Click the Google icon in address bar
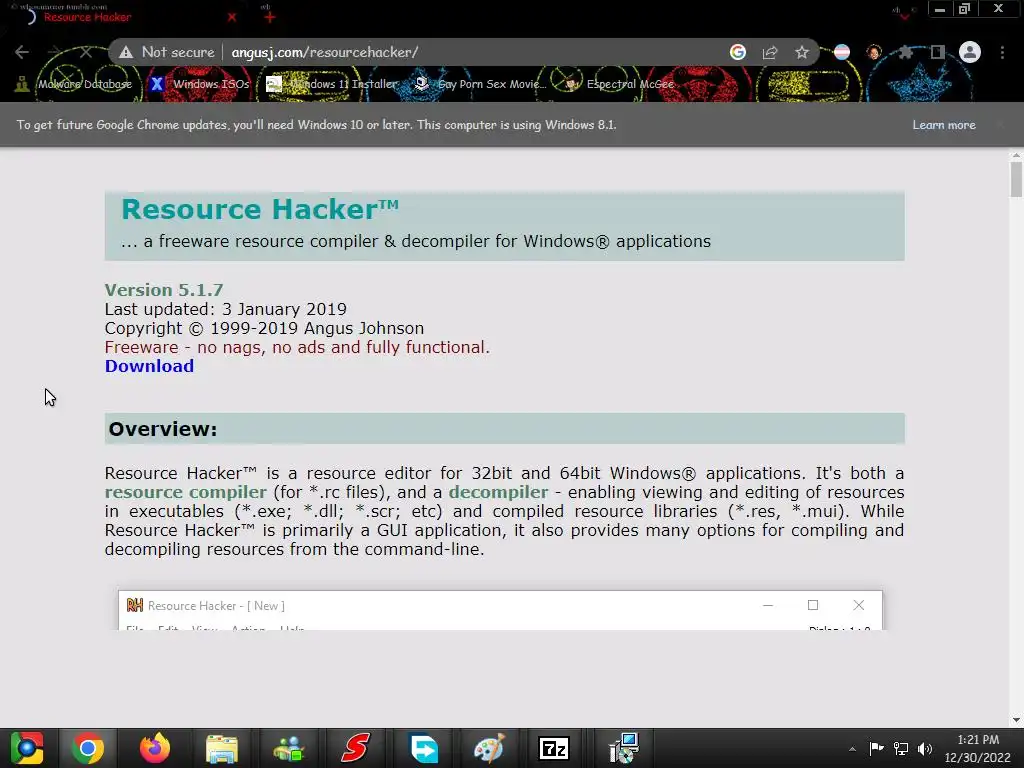 [738, 52]
